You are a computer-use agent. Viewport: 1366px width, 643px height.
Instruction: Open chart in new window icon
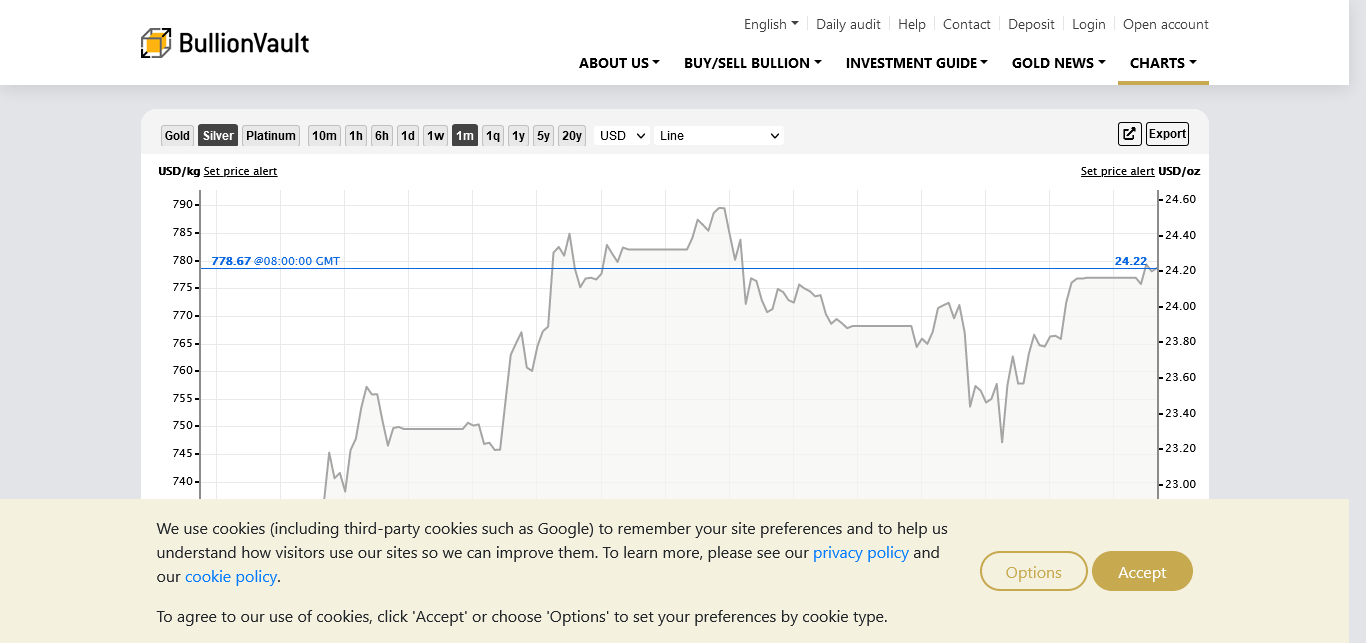(x=1129, y=134)
